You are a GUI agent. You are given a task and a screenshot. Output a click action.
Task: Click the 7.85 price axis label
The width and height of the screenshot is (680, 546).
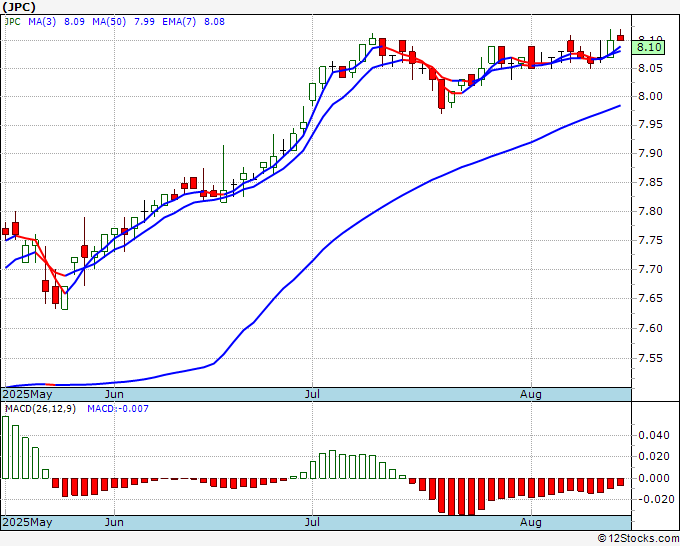650,182
